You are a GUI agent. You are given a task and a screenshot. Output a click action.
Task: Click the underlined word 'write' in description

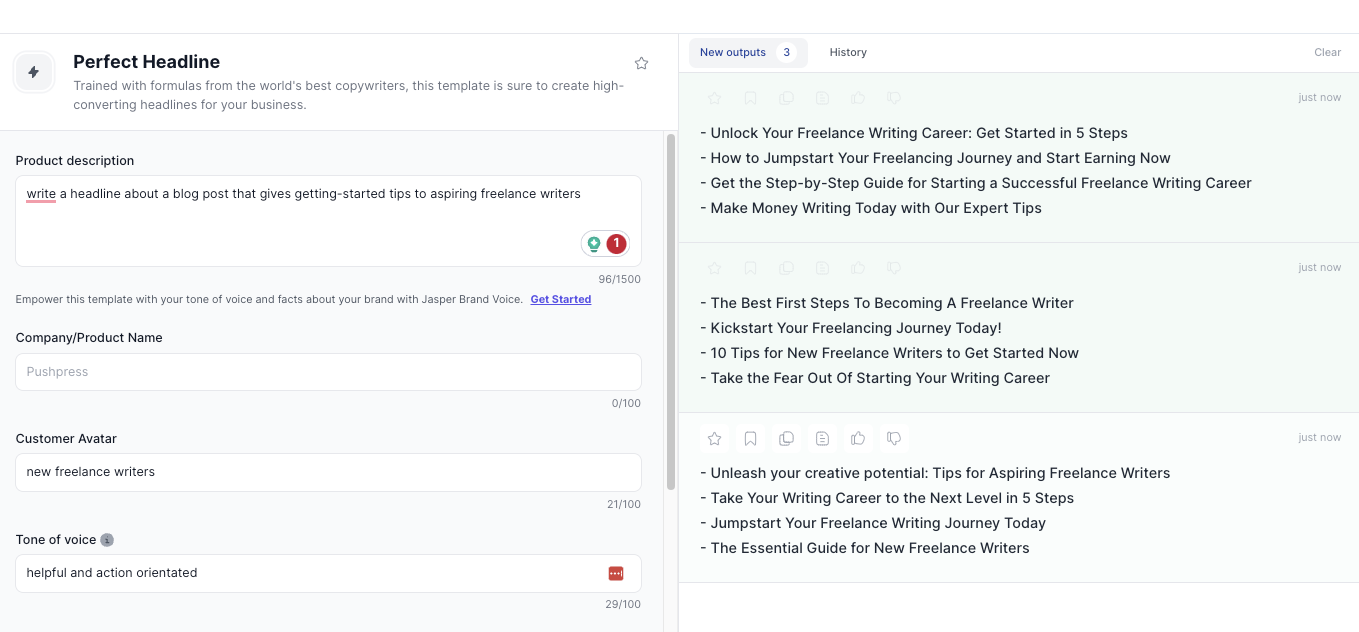click(x=41, y=194)
